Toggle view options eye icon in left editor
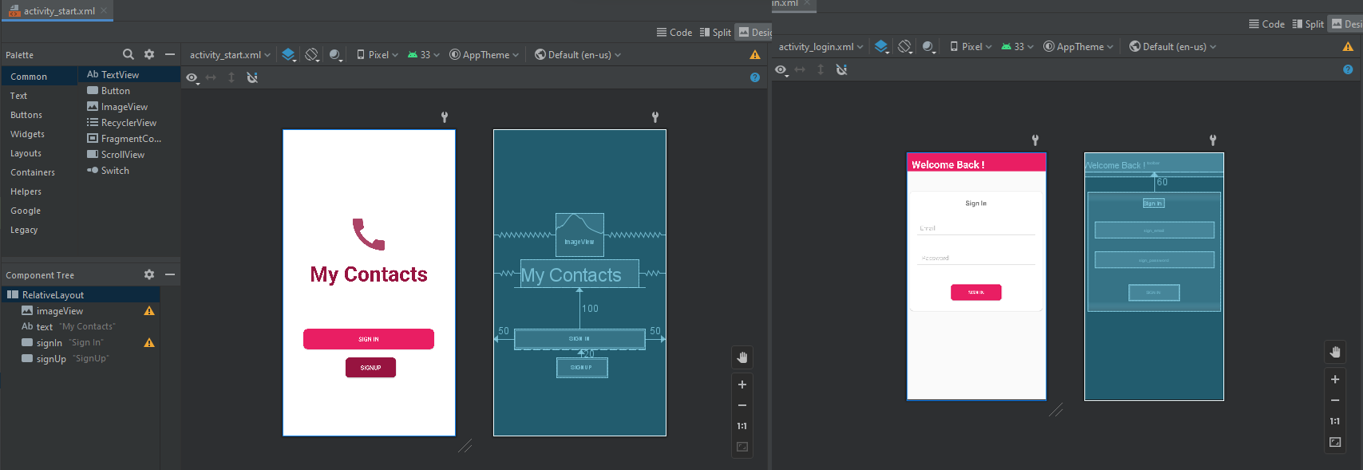1363x470 pixels. 192,77
